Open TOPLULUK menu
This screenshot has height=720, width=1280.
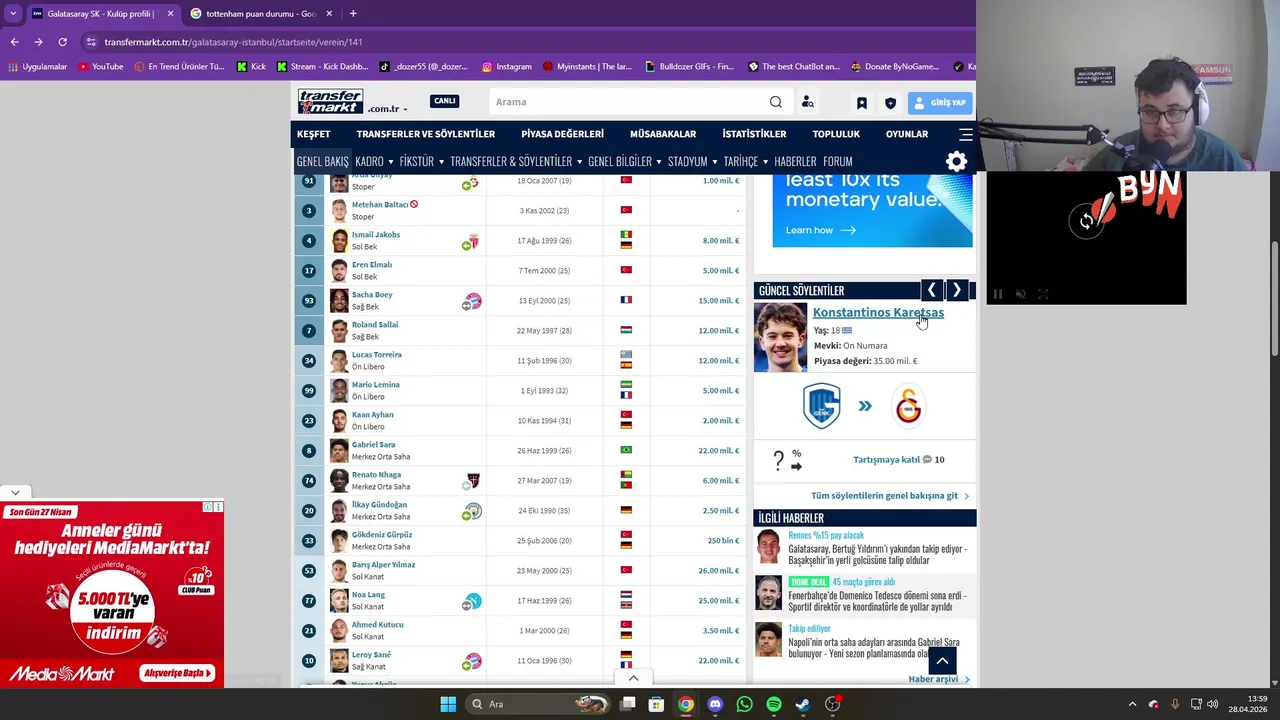tap(836, 134)
